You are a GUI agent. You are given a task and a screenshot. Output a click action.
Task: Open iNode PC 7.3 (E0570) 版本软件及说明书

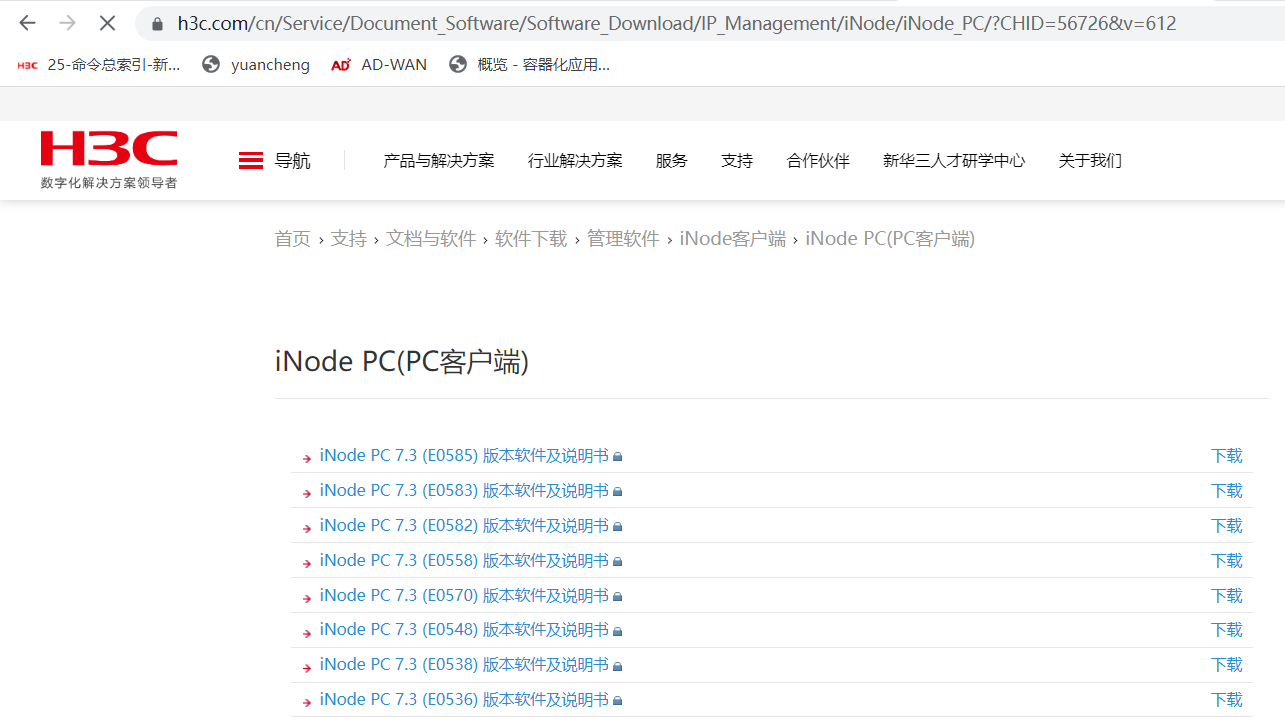coord(464,596)
